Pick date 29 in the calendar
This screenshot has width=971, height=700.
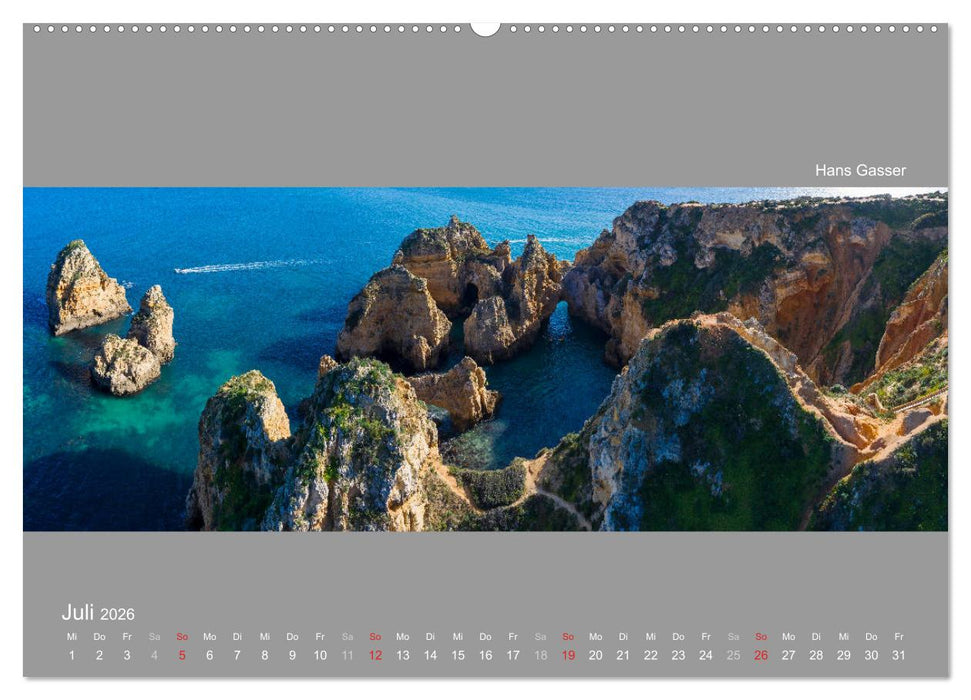[x=844, y=655]
